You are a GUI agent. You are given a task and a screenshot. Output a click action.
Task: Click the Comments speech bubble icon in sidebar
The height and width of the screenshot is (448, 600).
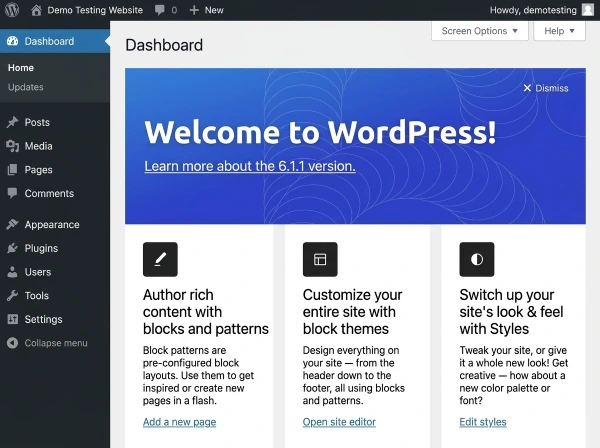(x=13, y=193)
